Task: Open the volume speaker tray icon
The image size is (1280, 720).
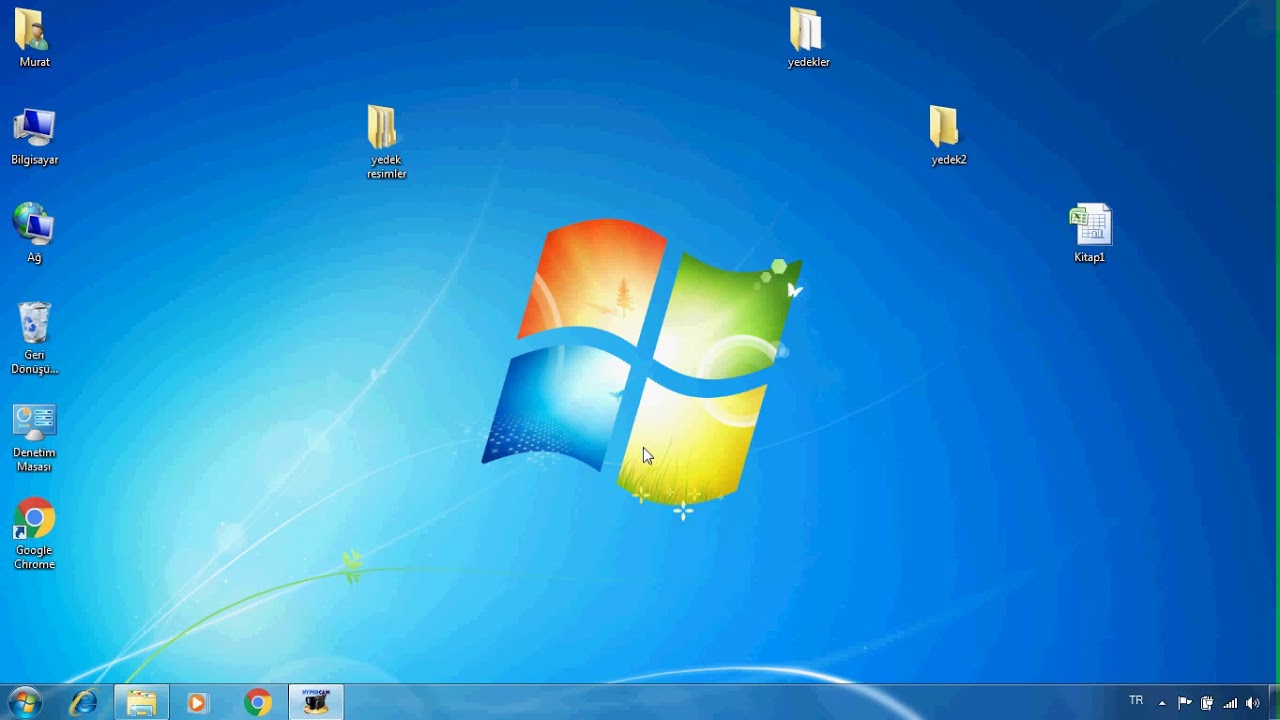Action: pyautogui.click(x=1253, y=703)
